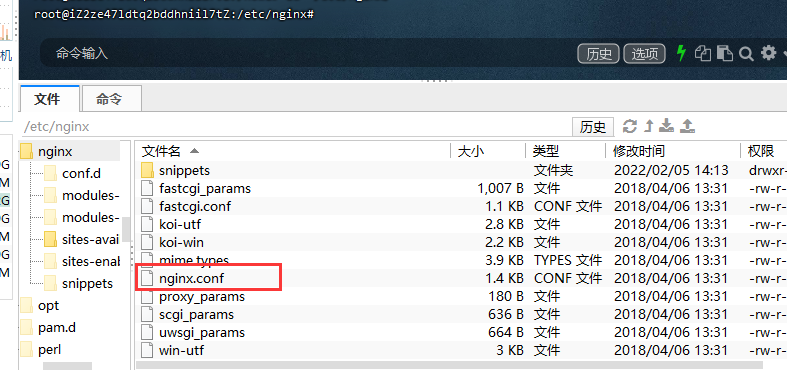
Task: Click the 3.9 KB size cell
Action: tap(504, 260)
